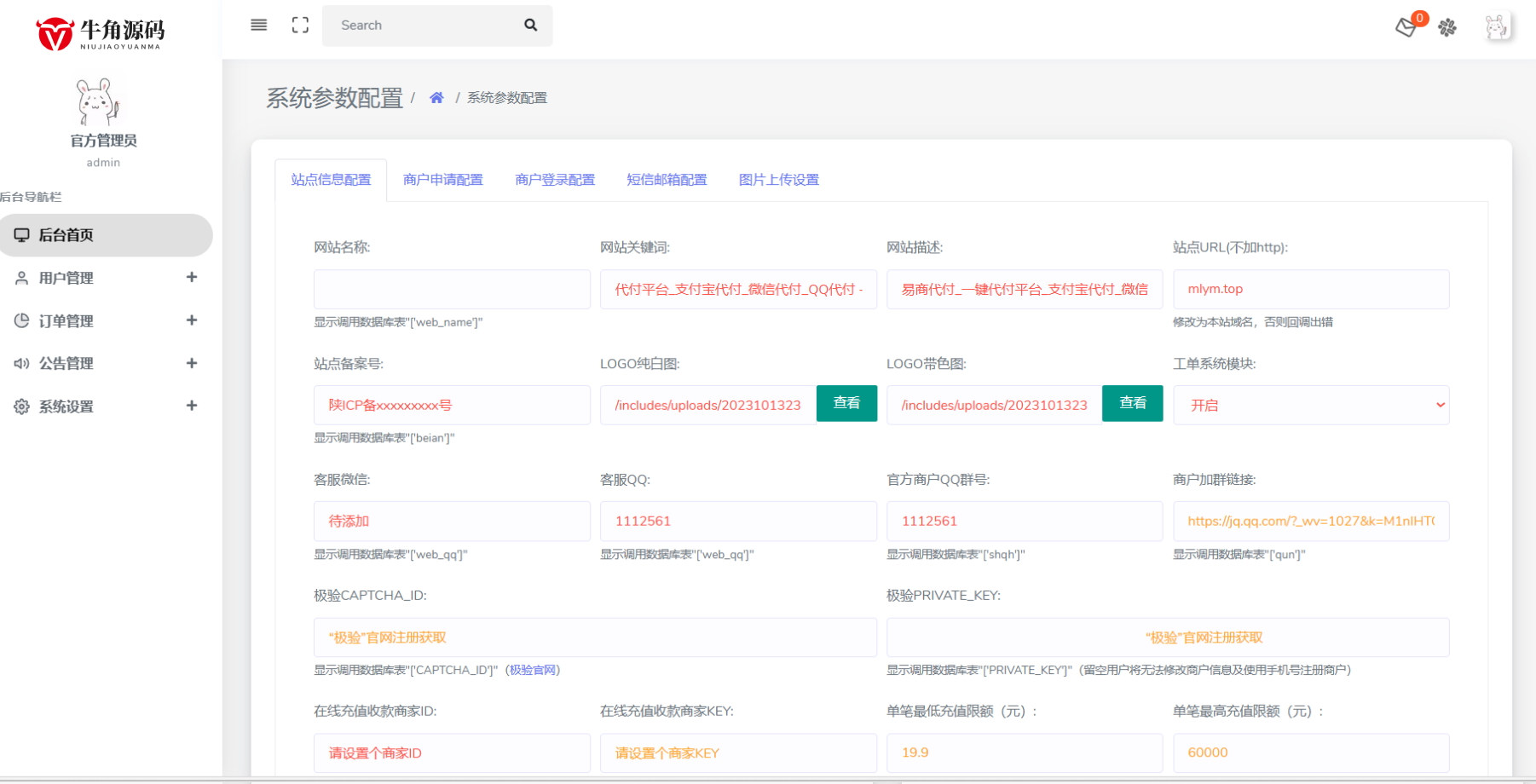
Task: Click the admin label under the avatar
Action: click(x=103, y=163)
